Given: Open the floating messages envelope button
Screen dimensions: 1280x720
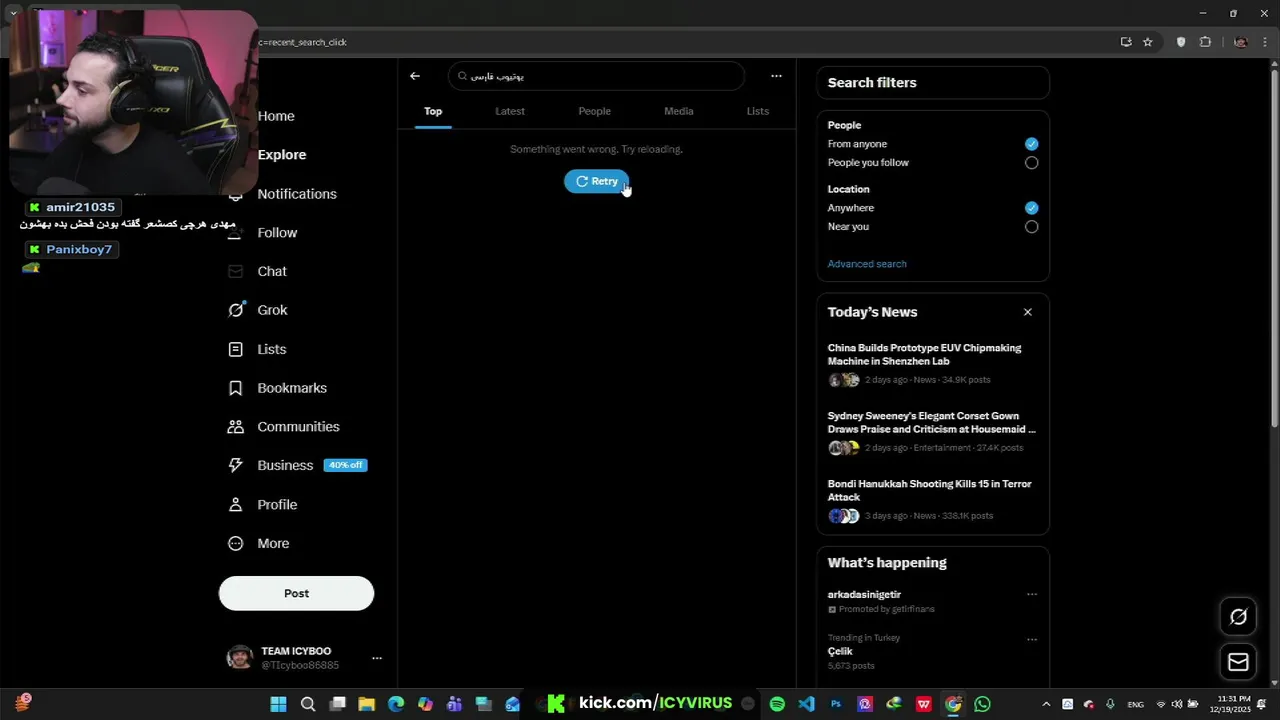Looking at the screenshot, I should tap(1238, 662).
